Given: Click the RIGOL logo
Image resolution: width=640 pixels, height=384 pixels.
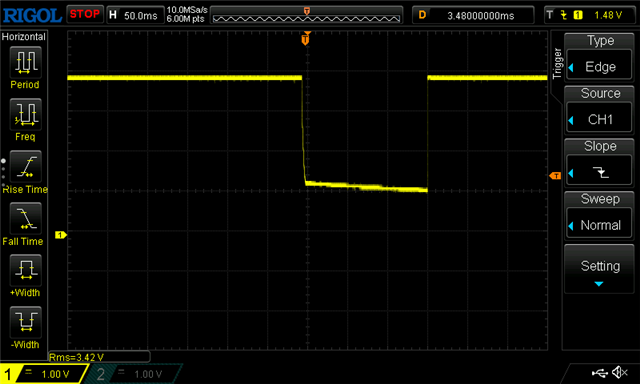Looking at the screenshot, I should click(x=32, y=16).
